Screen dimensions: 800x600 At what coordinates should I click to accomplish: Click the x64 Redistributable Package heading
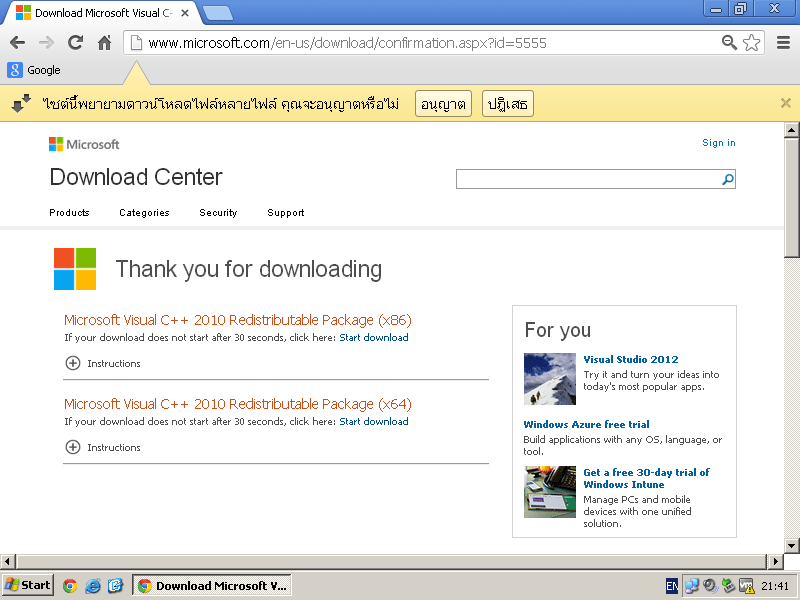pyautogui.click(x=238, y=404)
